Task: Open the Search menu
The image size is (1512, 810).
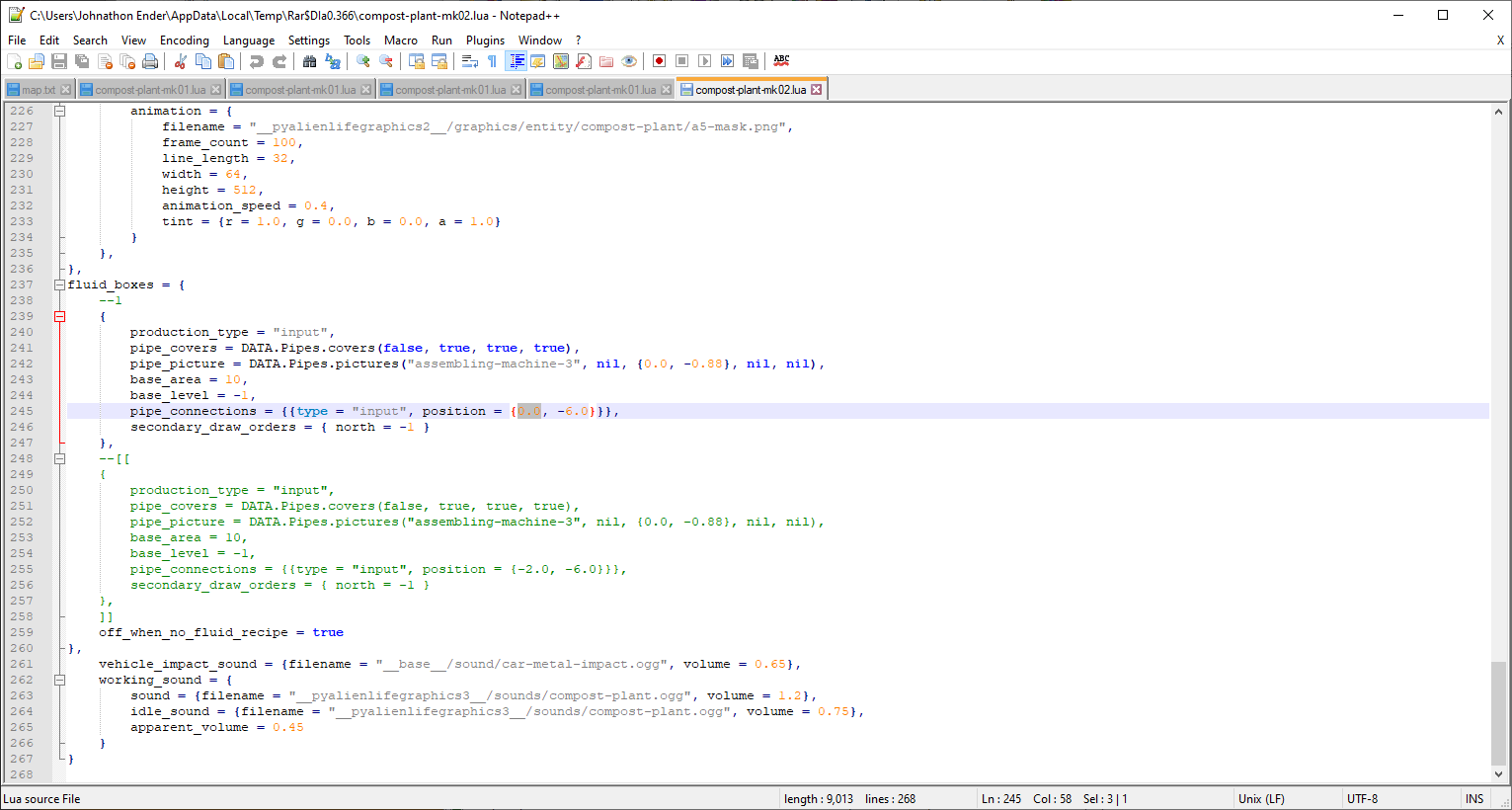Action: click(x=90, y=40)
